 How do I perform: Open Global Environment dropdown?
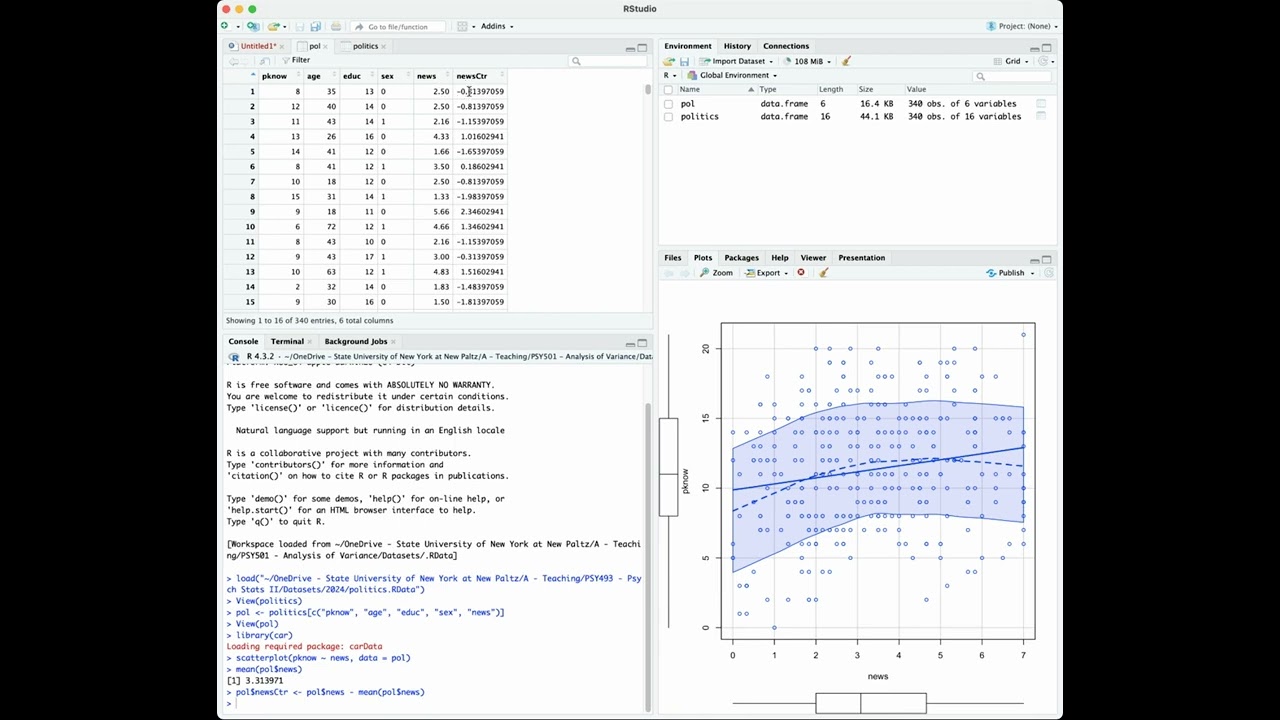click(x=732, y=75)
